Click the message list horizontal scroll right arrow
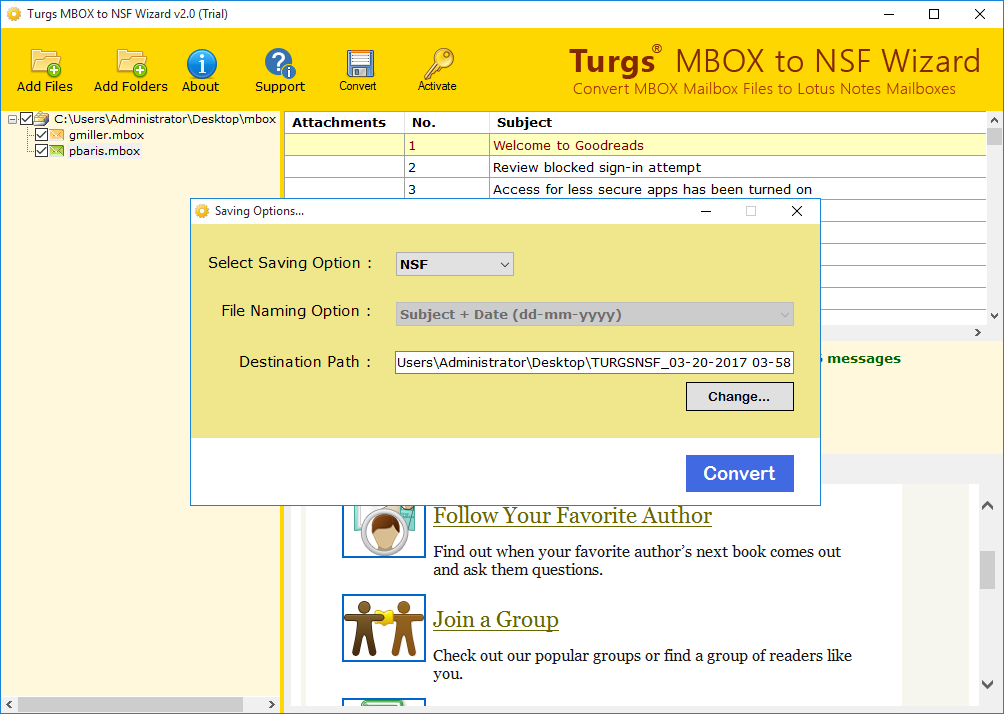The height and width of the screenshot is (714, 1004). 978,332
